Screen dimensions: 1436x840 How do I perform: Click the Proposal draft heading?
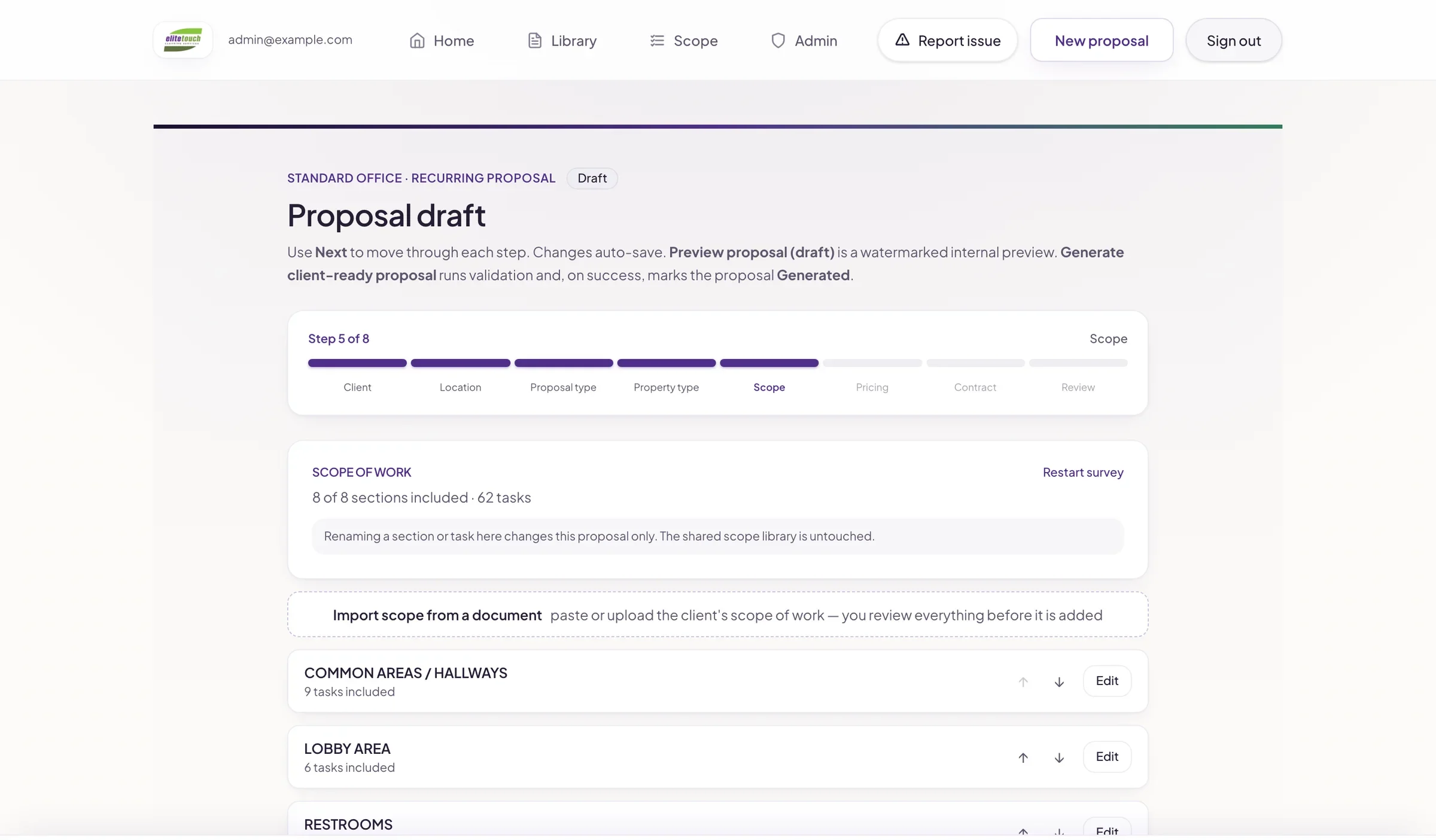pos(387,215)
